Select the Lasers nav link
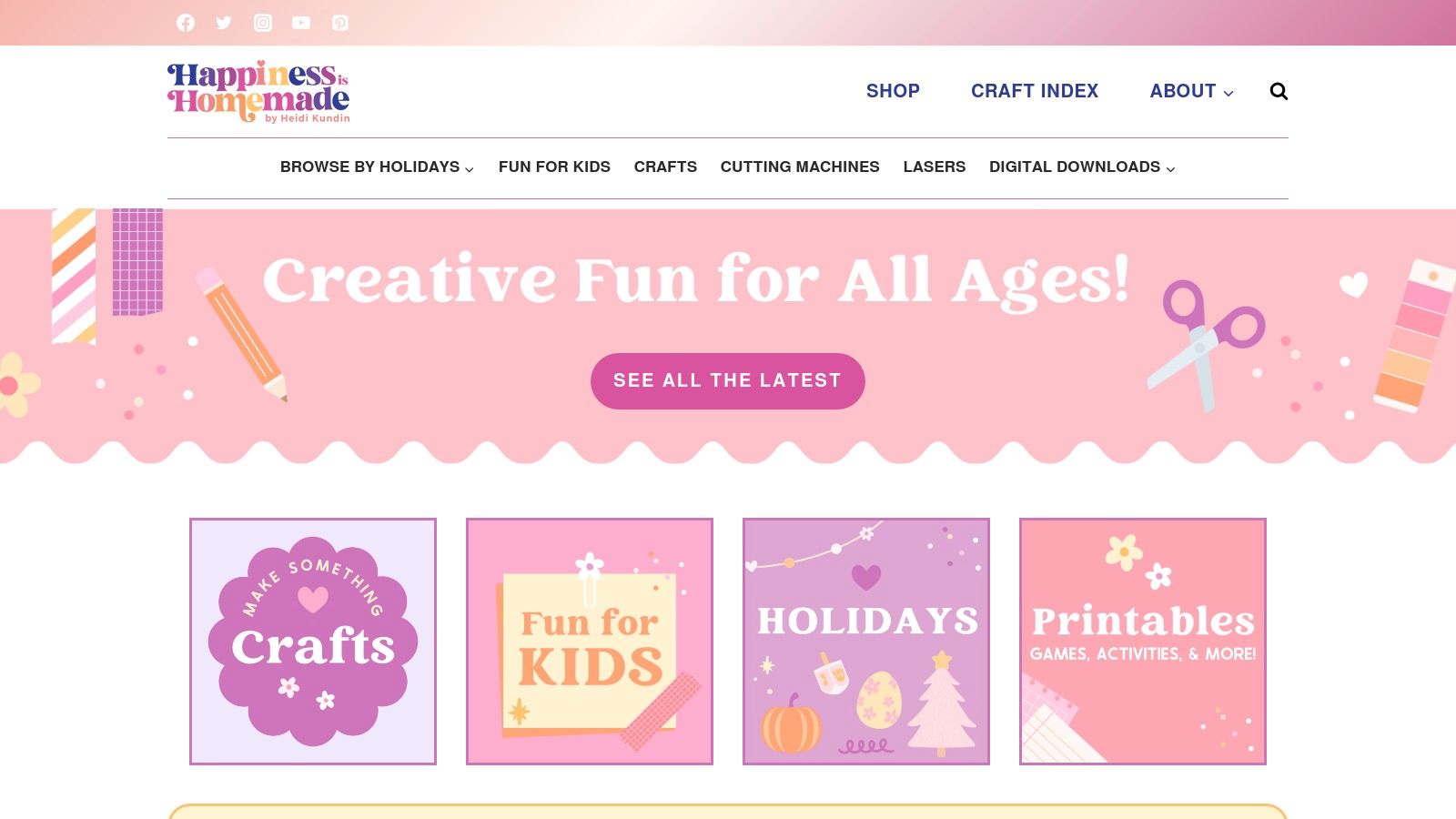Viewport: 1456px width, 819px height. point(935,167)
